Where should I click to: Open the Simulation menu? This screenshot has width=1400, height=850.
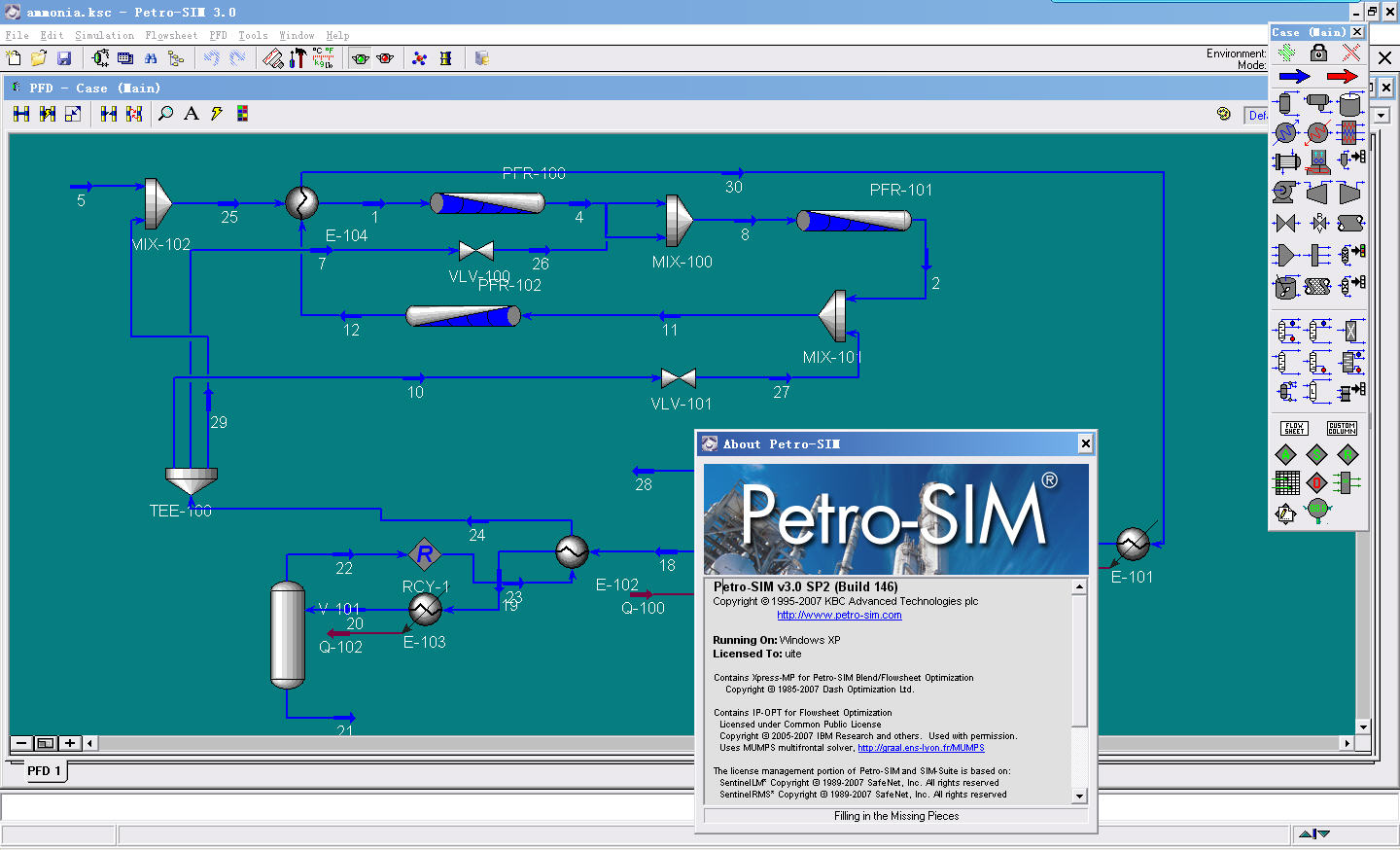point(105,35)
